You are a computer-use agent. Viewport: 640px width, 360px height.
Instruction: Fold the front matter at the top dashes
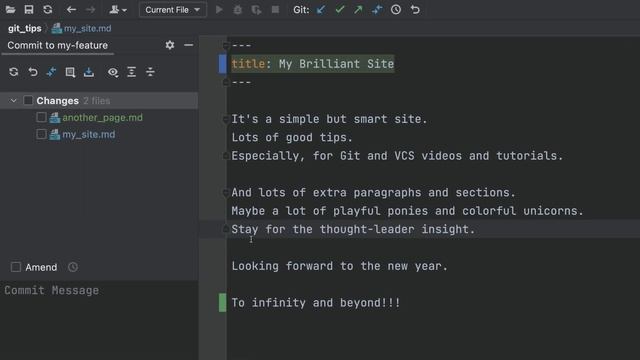coord(226,45)
